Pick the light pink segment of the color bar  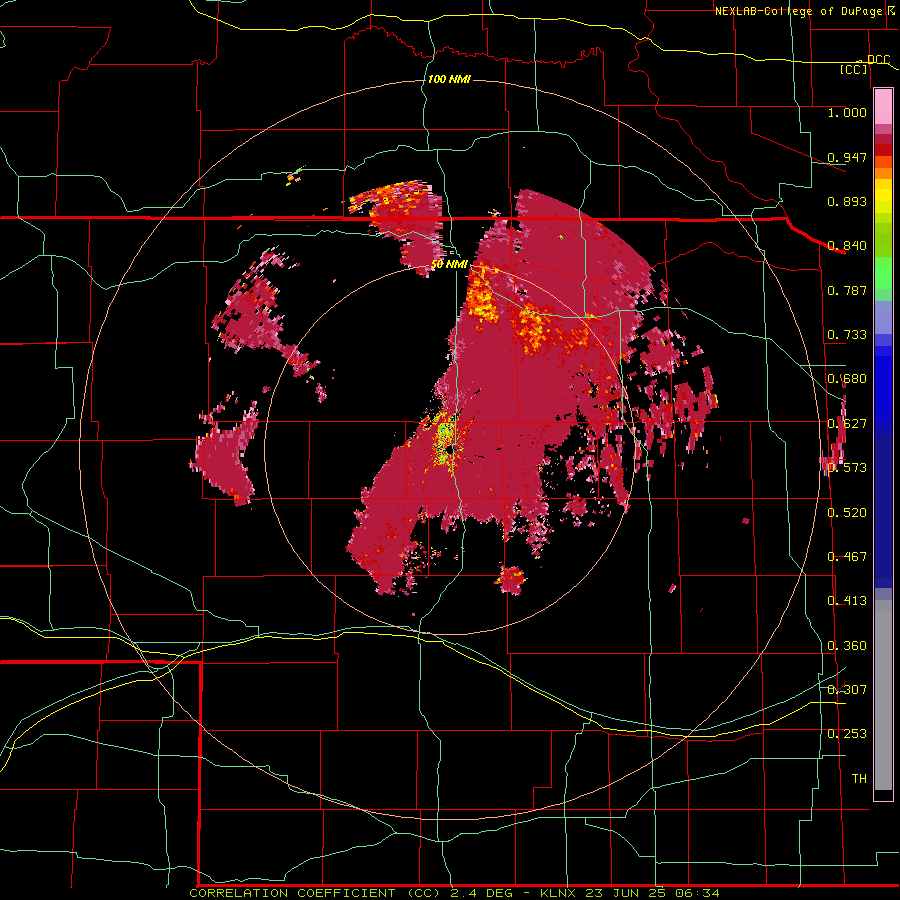[883, 107]
